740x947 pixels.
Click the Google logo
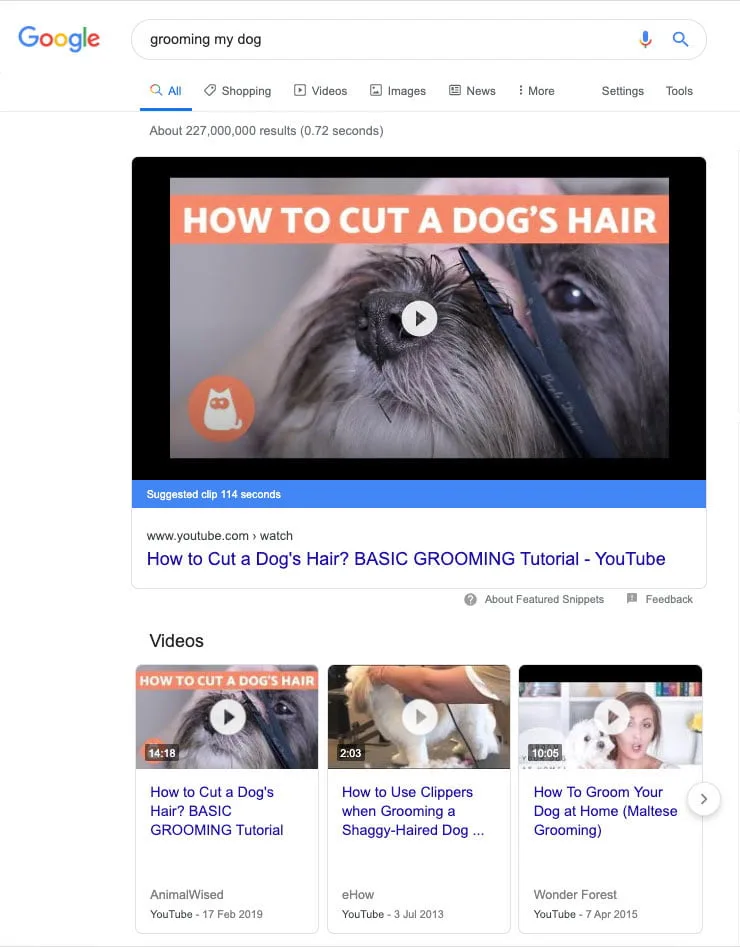(x=59, y=39)
